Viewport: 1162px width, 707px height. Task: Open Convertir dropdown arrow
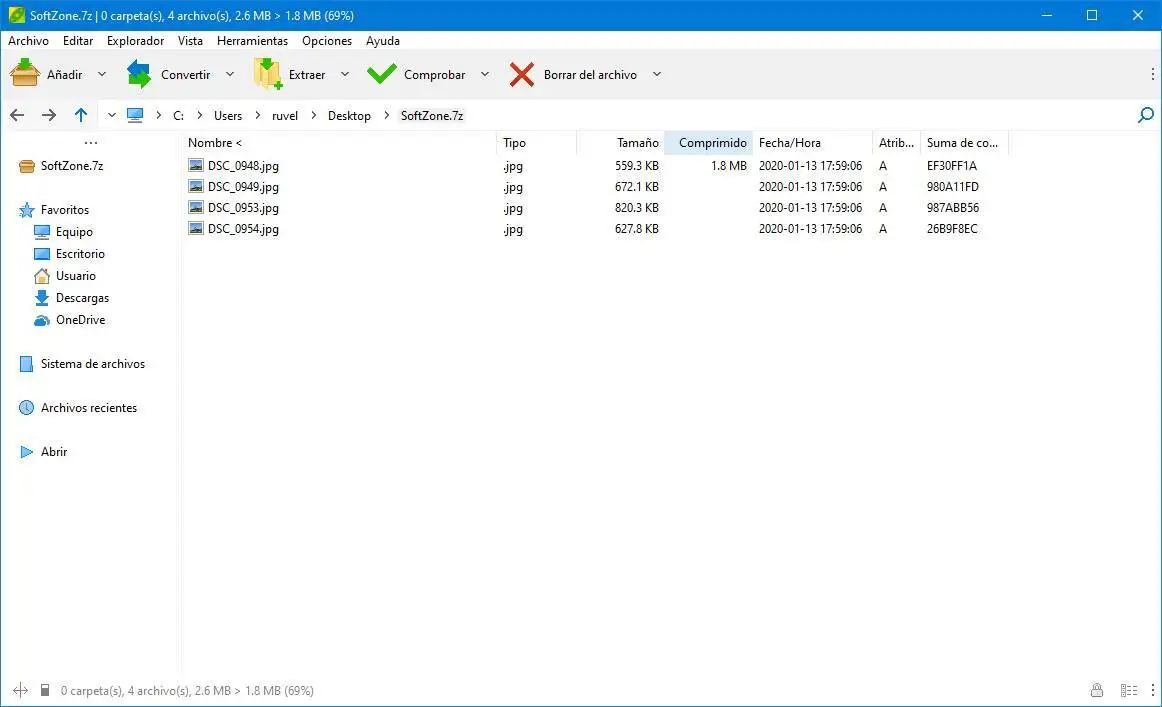(230, 74)
